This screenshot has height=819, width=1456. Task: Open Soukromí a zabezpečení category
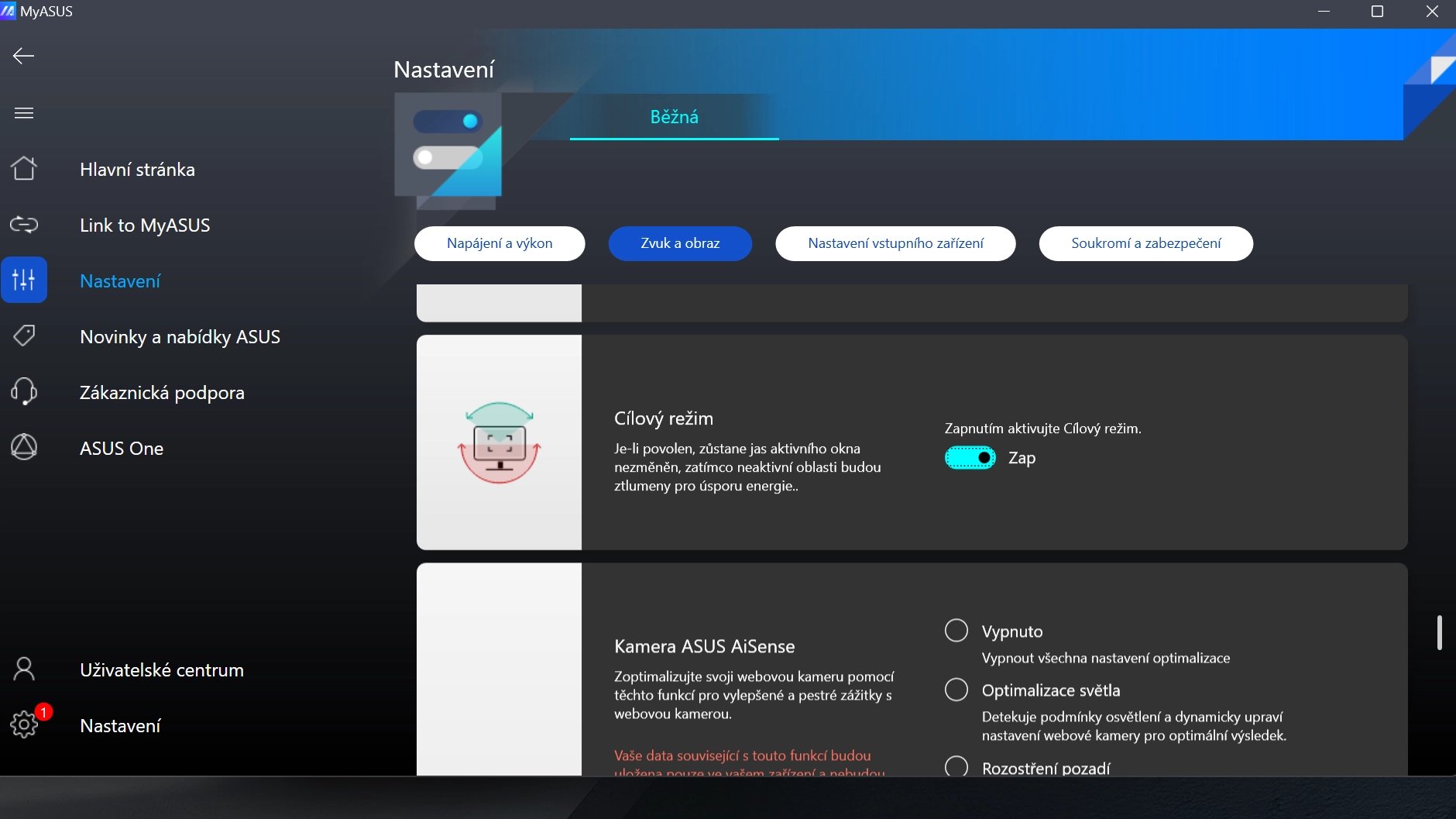tap(1145, 243)
